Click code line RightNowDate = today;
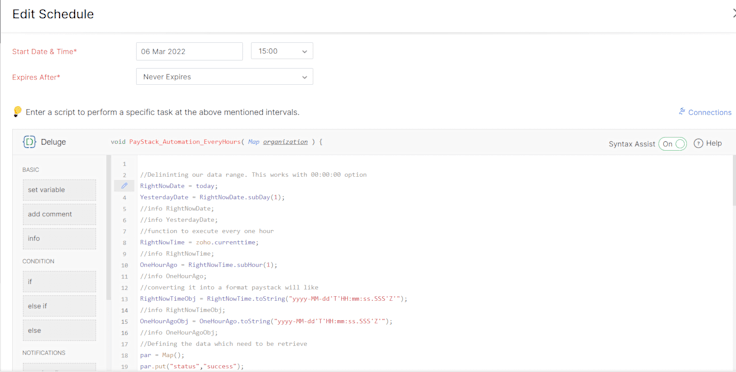This screenshot has width=736, height=372. point(179,186)
